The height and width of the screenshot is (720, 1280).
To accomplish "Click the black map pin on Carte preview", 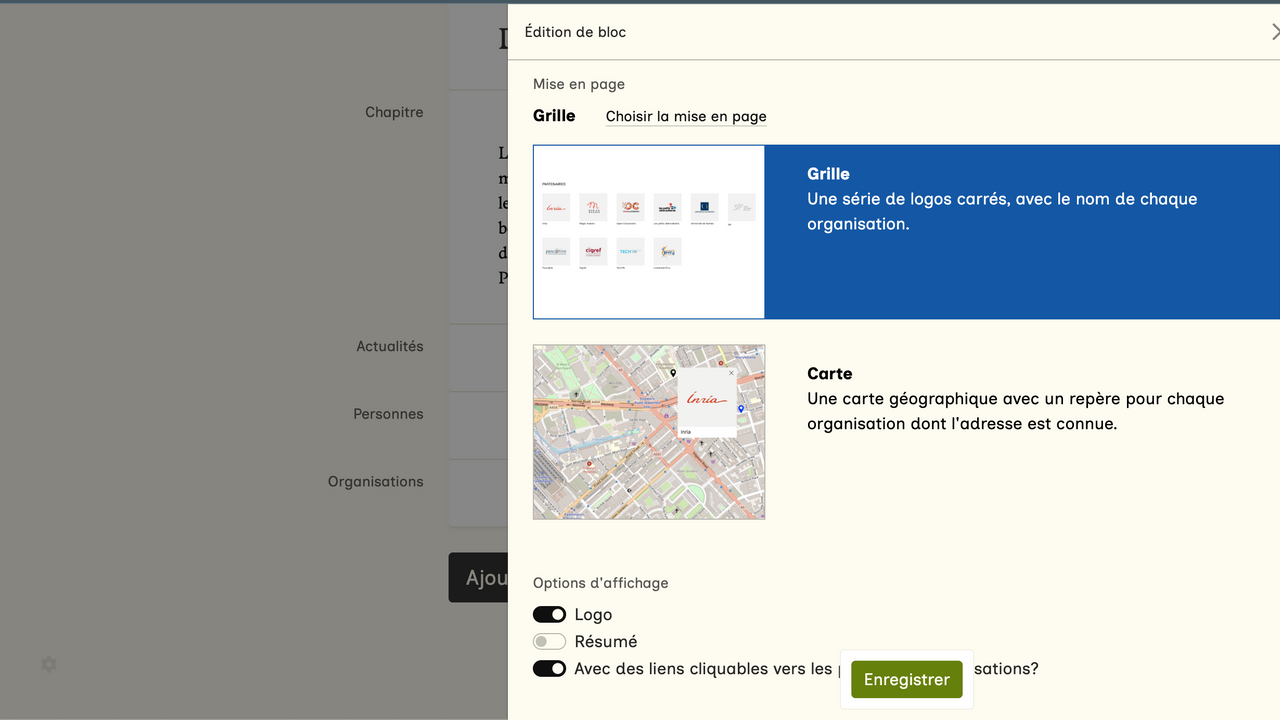I will coord(673,373).
